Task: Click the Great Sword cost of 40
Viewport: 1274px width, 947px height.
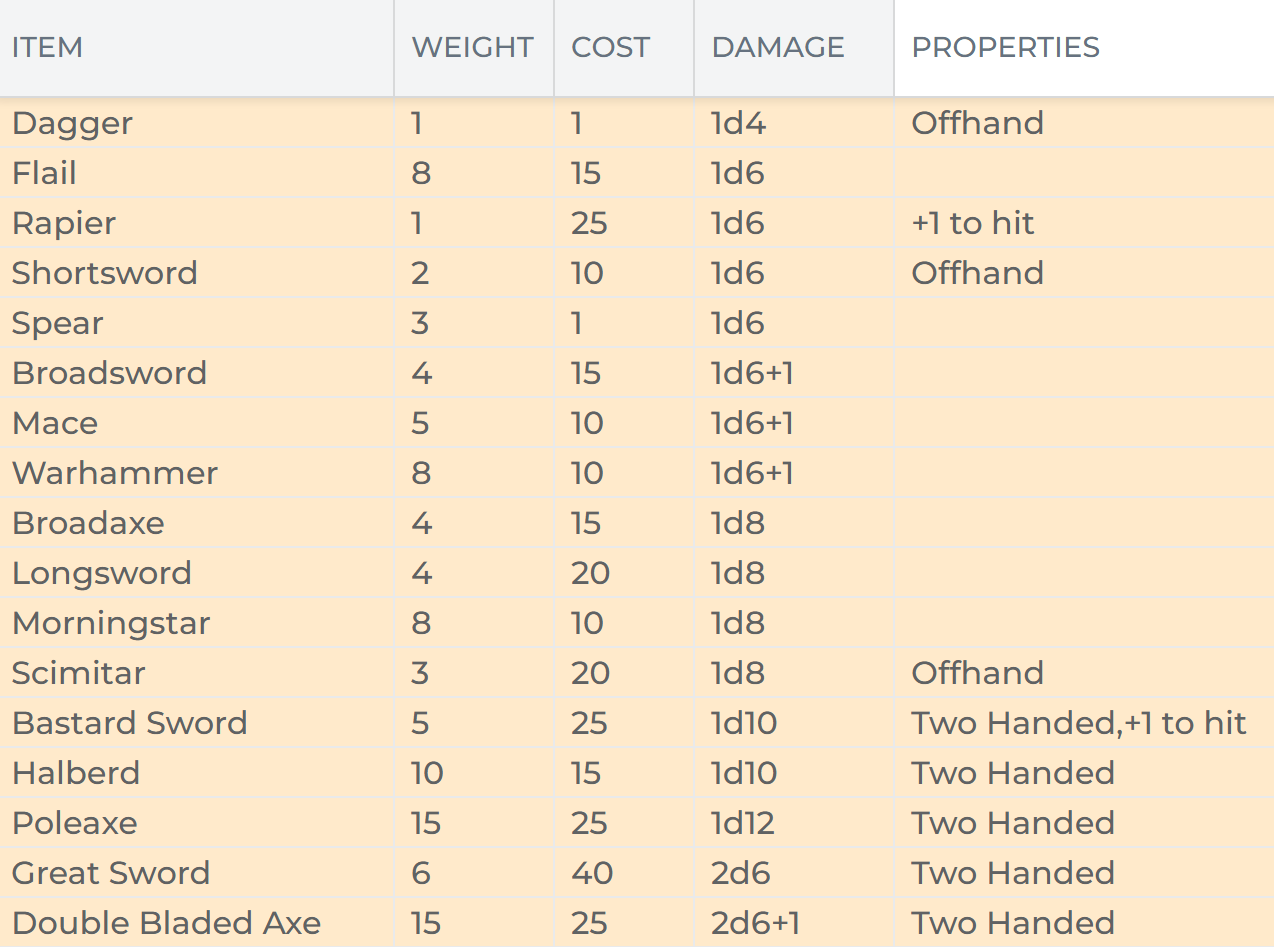Action: pos(592,873)
